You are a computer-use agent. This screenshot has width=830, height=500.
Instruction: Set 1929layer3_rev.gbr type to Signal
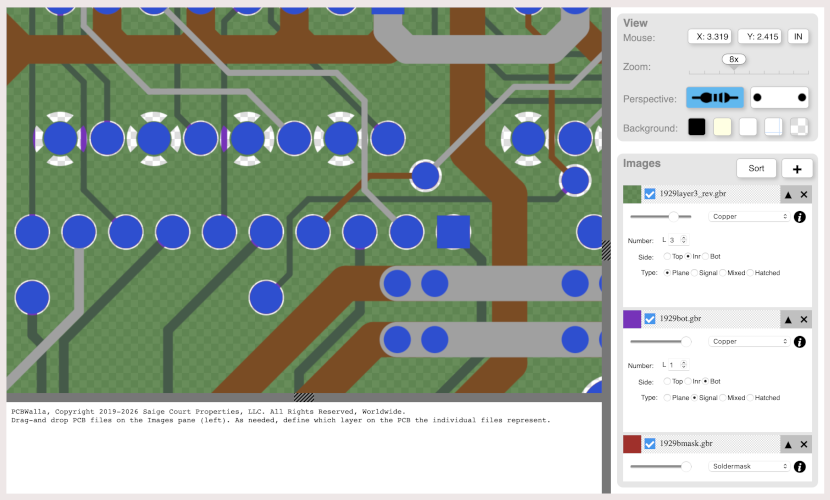[696, 273]
